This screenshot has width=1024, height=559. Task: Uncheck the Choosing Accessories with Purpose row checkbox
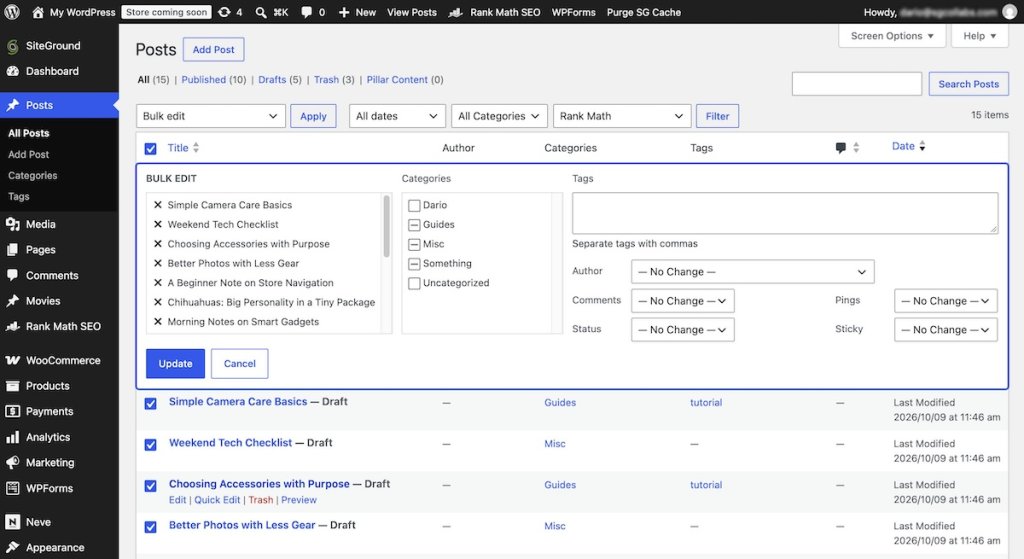click(x=150, y=485)
